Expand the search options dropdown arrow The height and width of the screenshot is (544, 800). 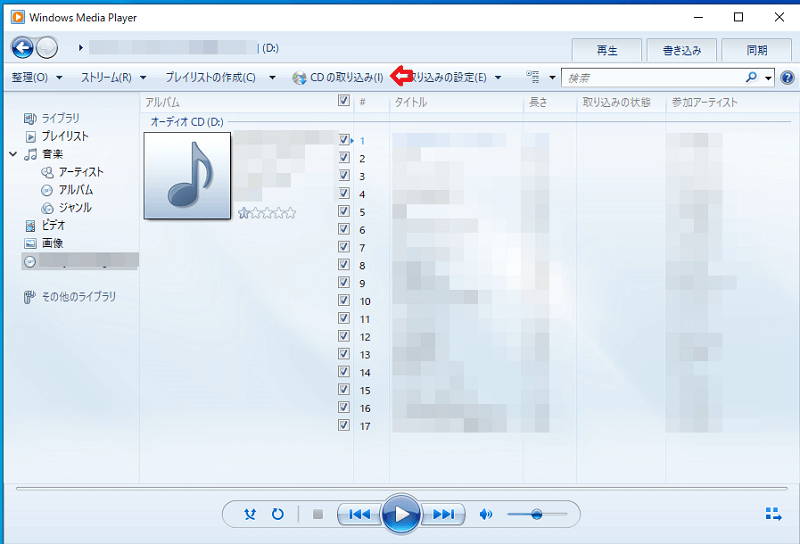[x=768, y=78]
